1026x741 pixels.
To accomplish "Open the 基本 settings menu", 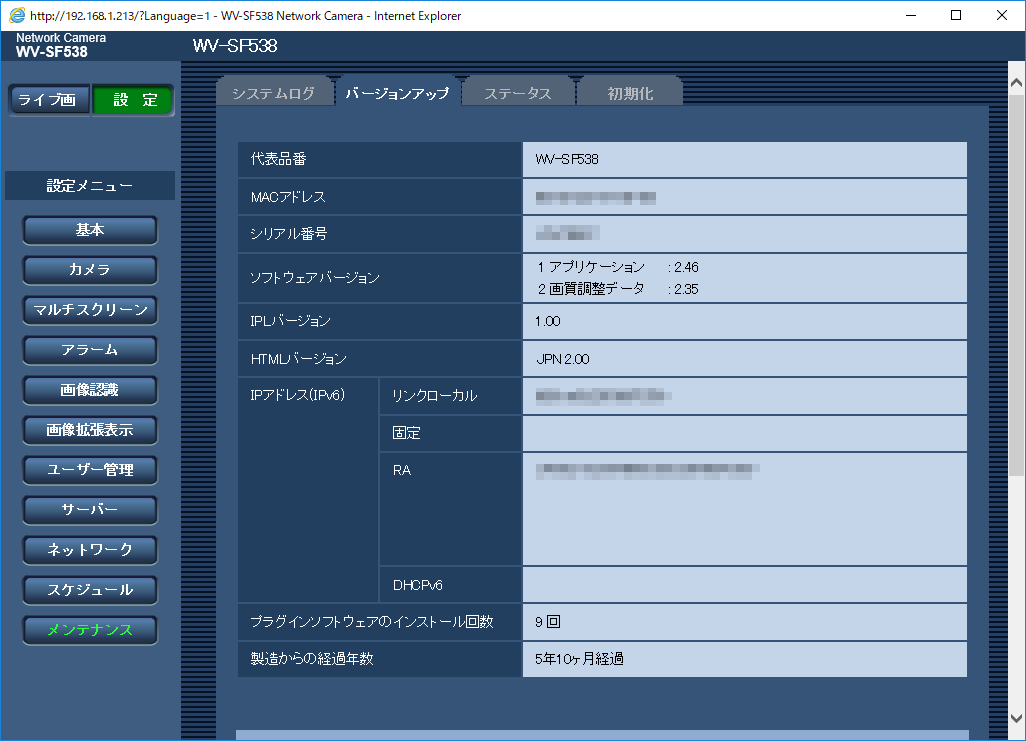I will pyautogui.click(x=90, y=230).
